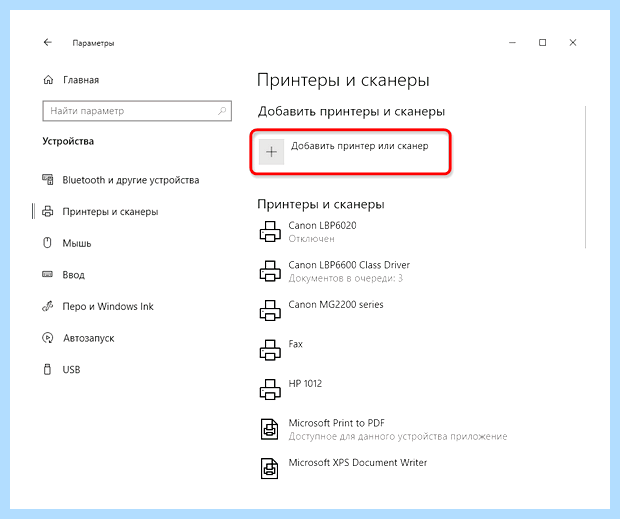Click the Canon LBP6600 printer icon
The height and width of the screenshot is (519, 620).
pyautogui.click(x=270, y=271)
